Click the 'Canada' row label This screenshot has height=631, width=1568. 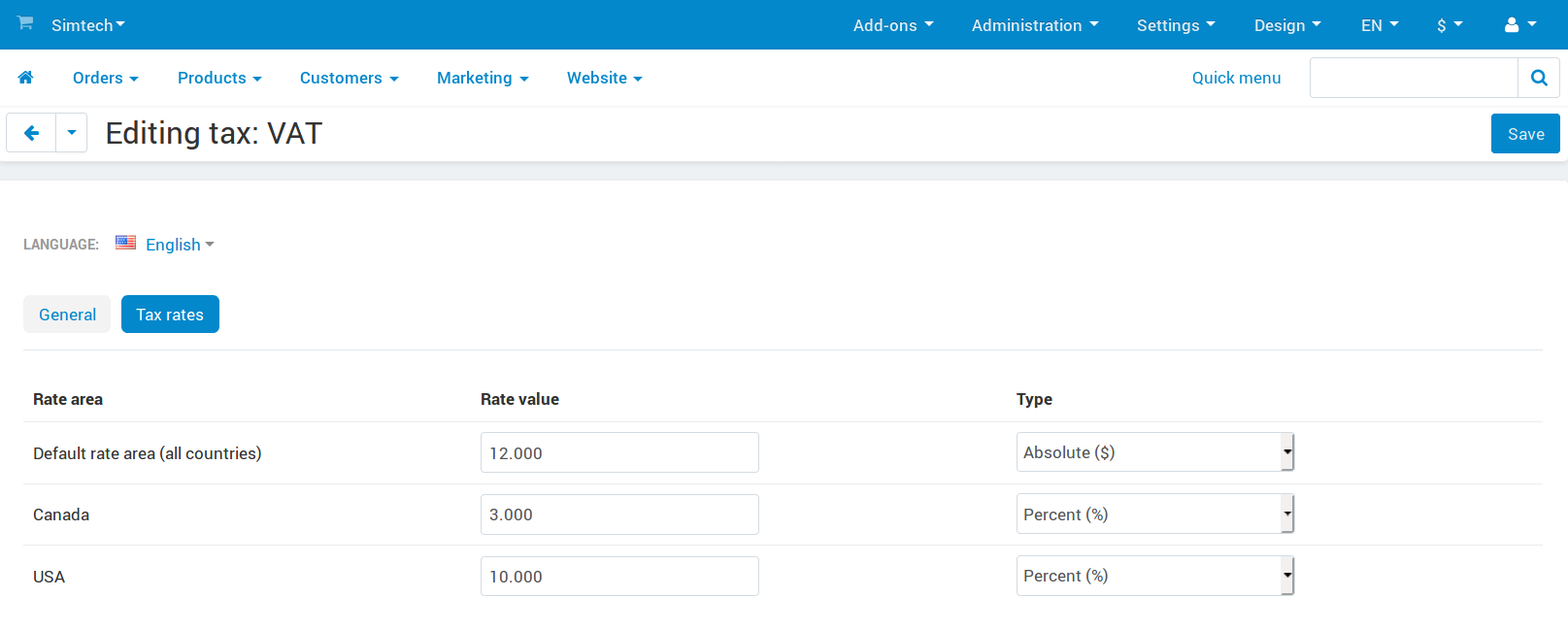[x=61, y=515]
